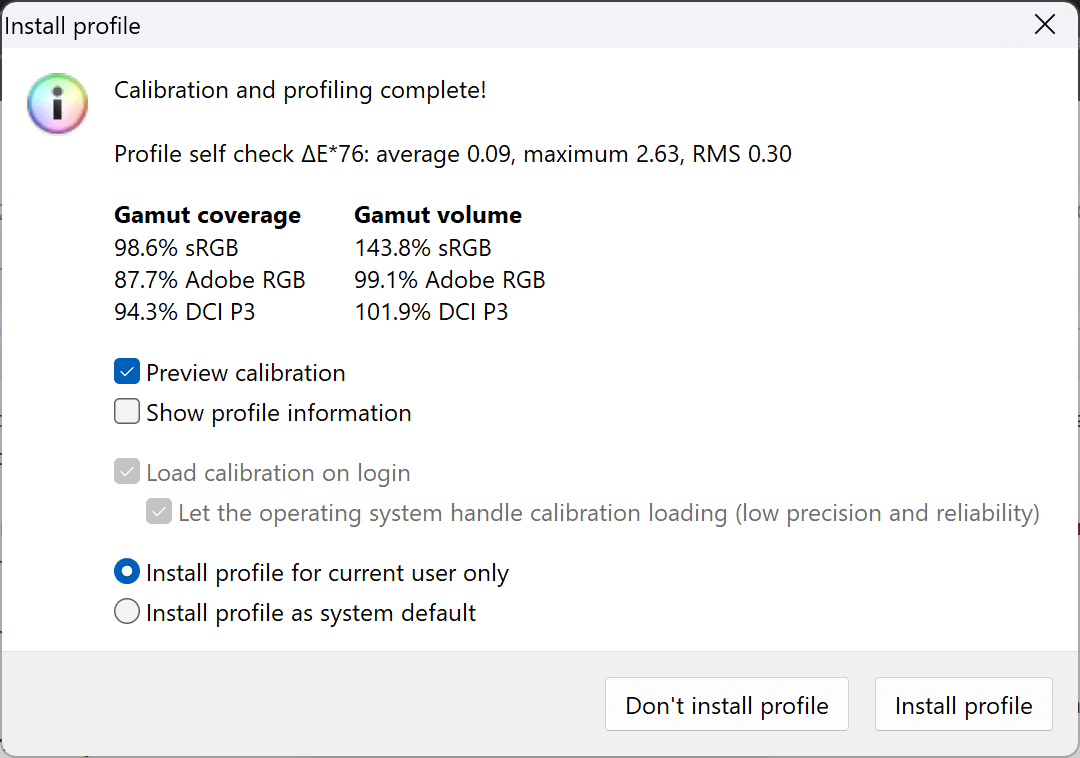Toggle operating system calibration loading checkbox

(159, 513)
